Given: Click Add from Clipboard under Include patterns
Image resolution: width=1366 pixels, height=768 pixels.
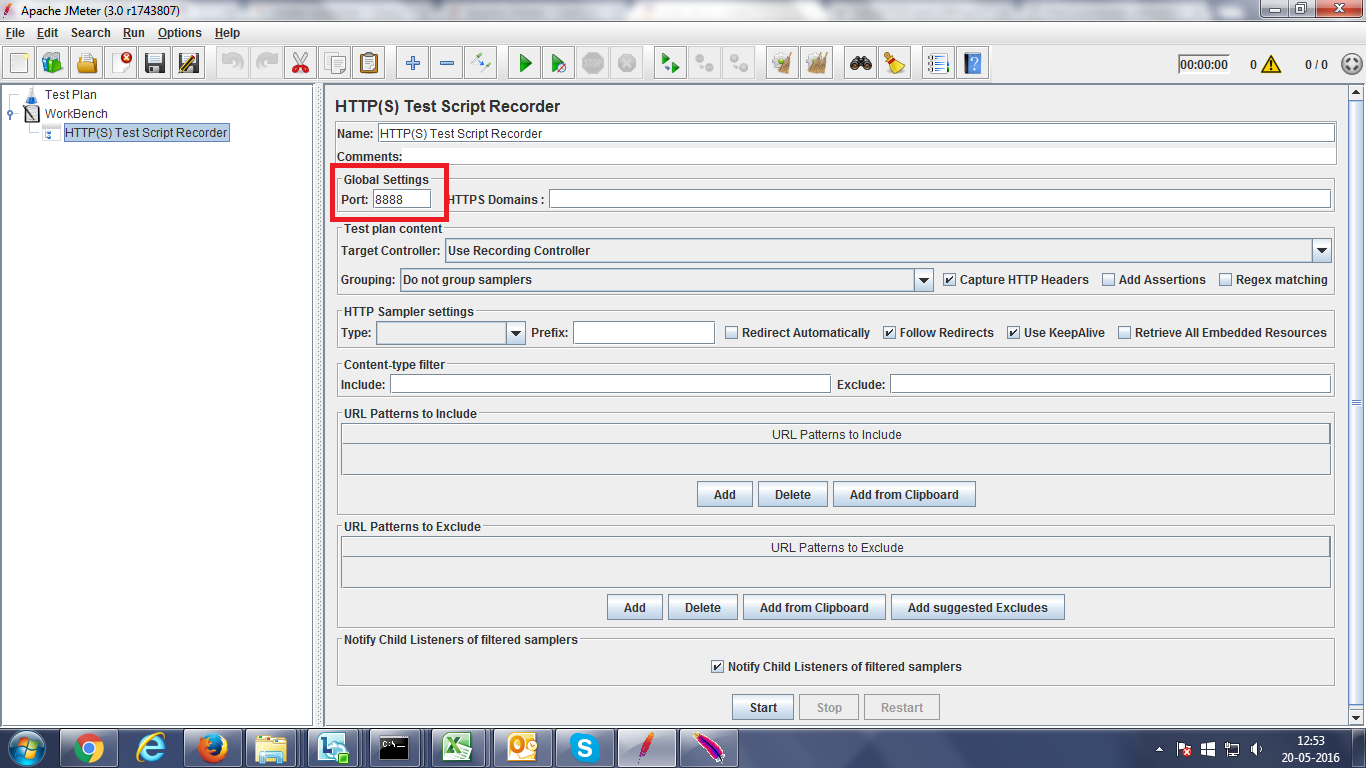Looking at the screenshot, I should pyautogui.click(x=904, y=494).
